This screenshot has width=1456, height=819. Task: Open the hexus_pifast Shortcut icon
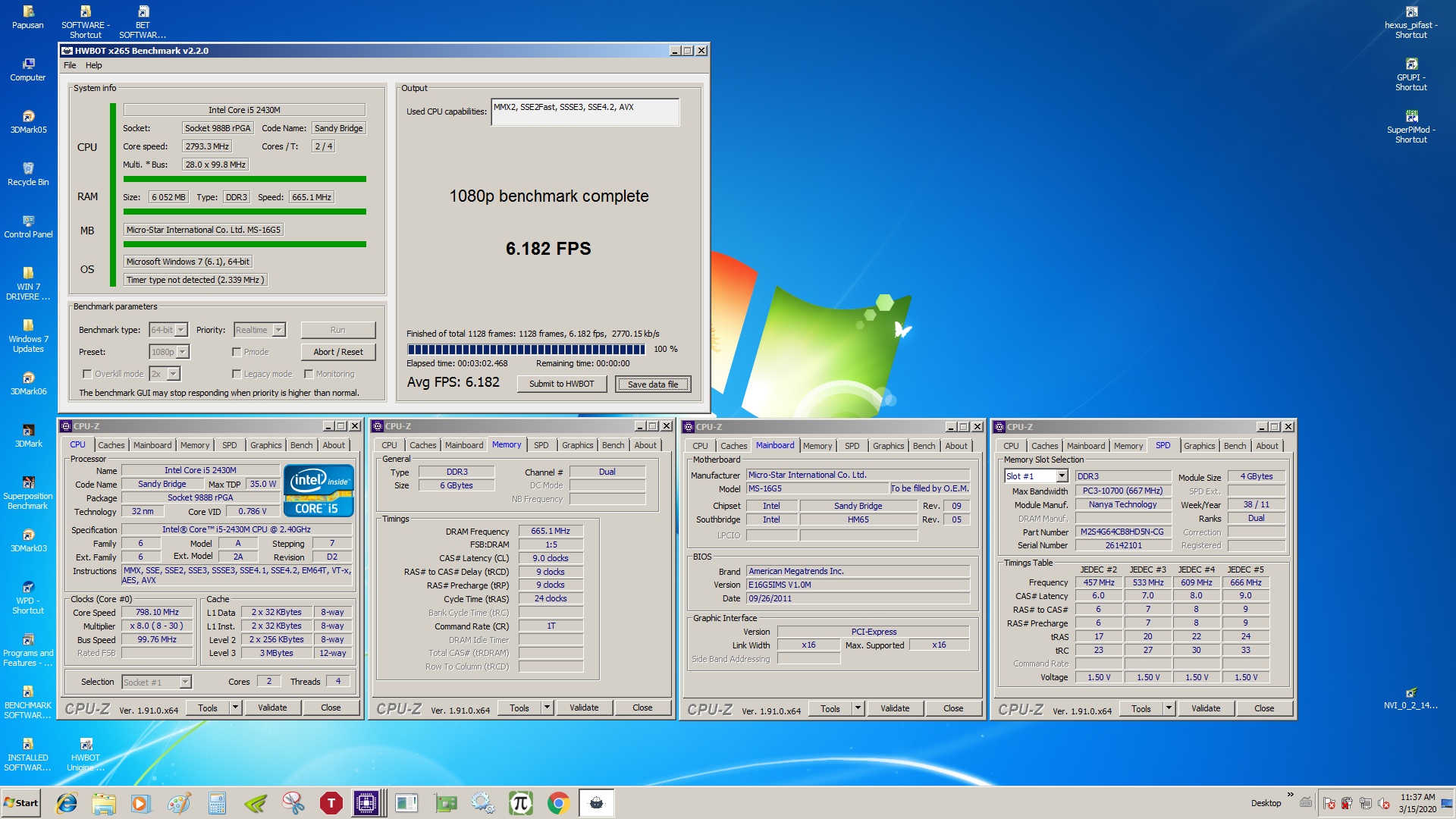[x=1410, y=21]
